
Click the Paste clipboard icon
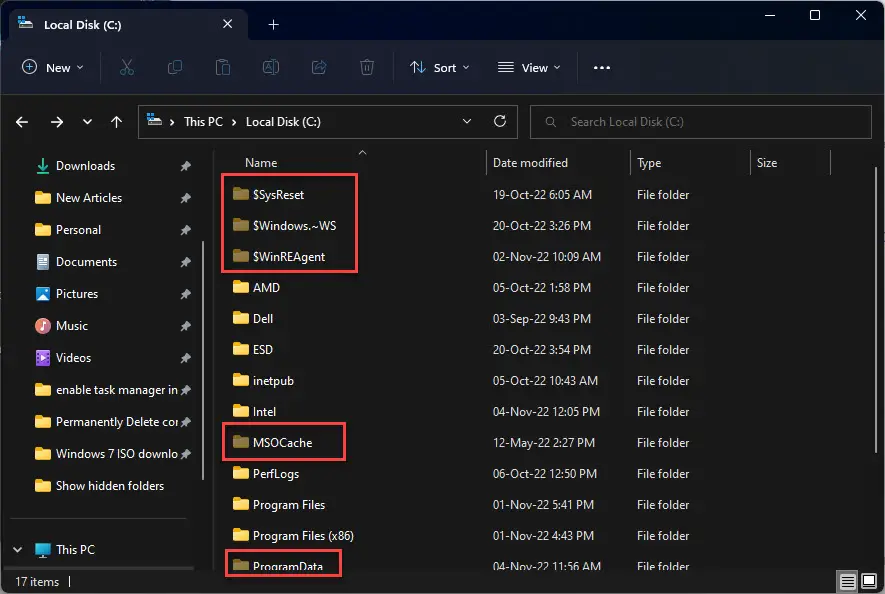point(222,67)
